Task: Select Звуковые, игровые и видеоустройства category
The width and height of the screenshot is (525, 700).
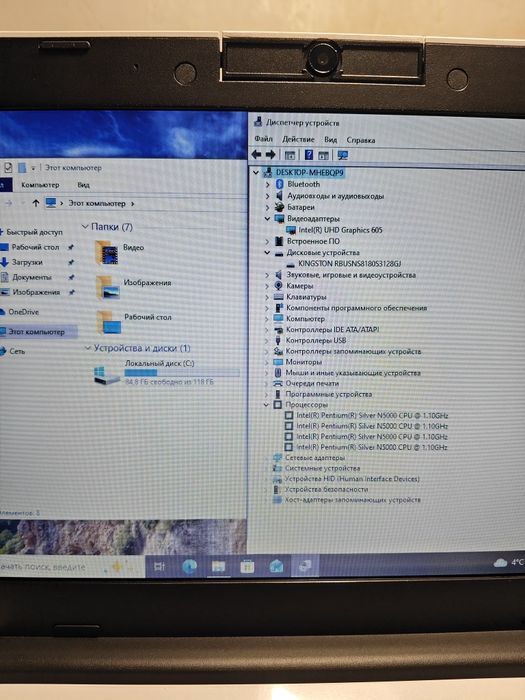Action: 351,275
